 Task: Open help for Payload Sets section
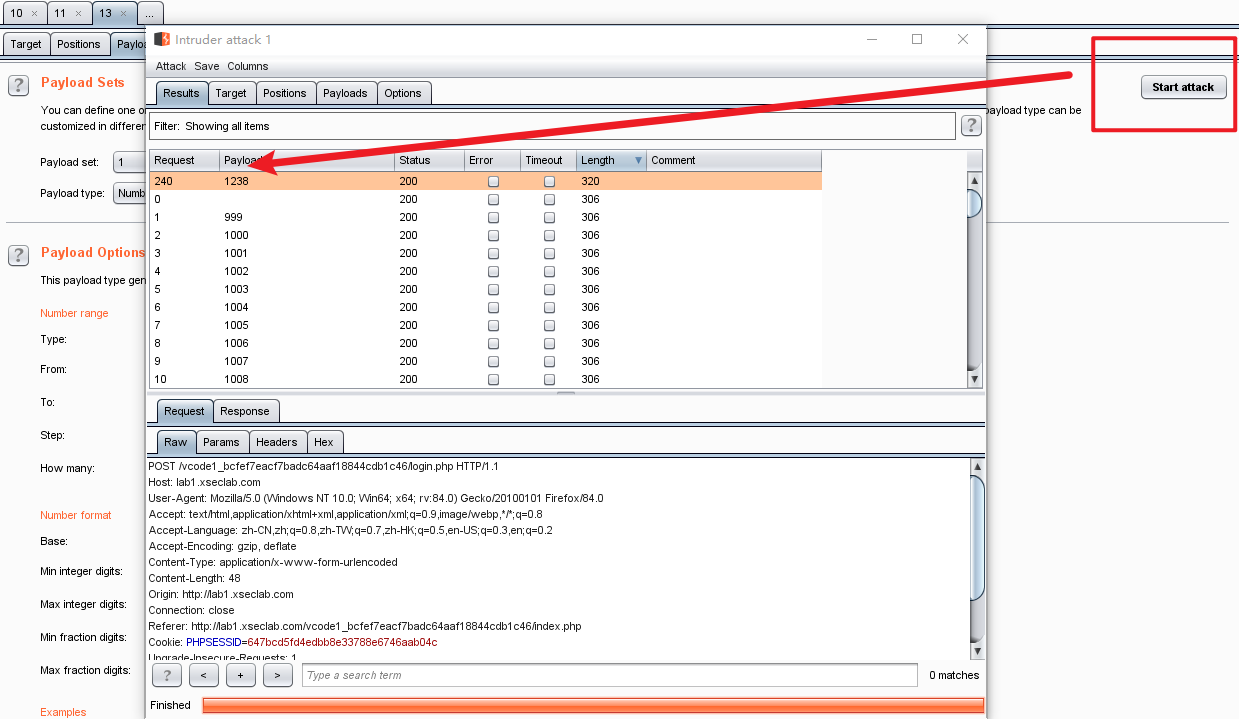click(x=18, y=85)
